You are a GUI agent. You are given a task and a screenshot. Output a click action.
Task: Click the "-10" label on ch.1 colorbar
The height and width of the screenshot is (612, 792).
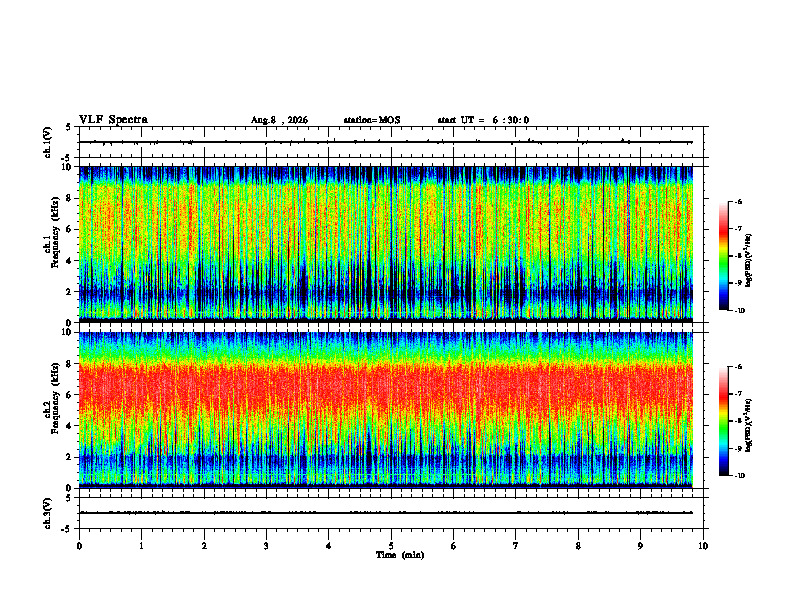pyautogui.click(x=739, y=311)
